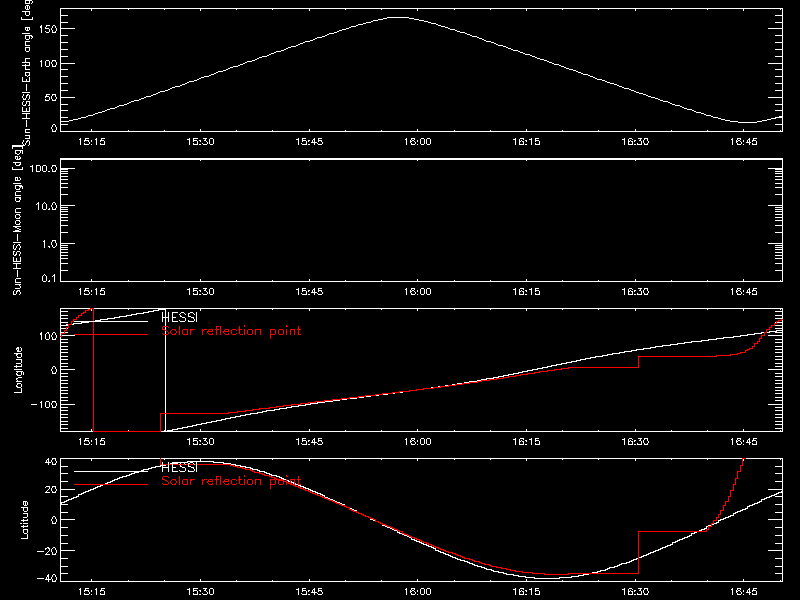Screen dimensions: 800x600
Task: Select the 1.0 tick on Moon angle axis
Action: 49,244
